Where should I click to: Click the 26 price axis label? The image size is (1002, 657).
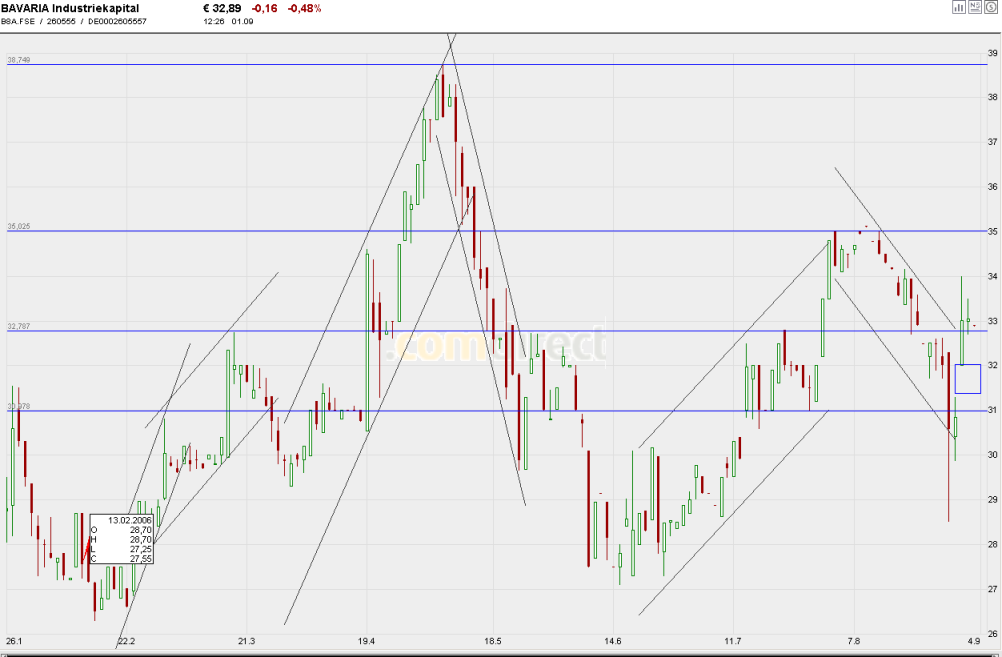click(992, 633)
